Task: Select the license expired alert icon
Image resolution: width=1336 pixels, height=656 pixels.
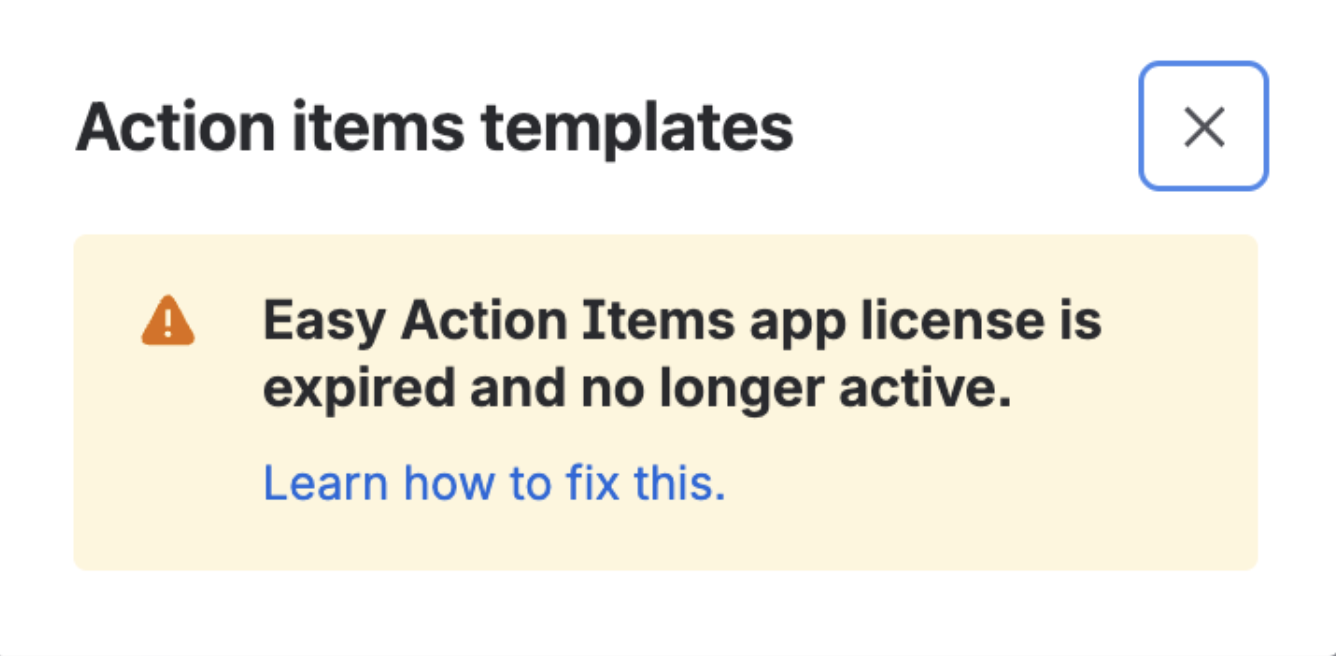Action: coord(168,322)
